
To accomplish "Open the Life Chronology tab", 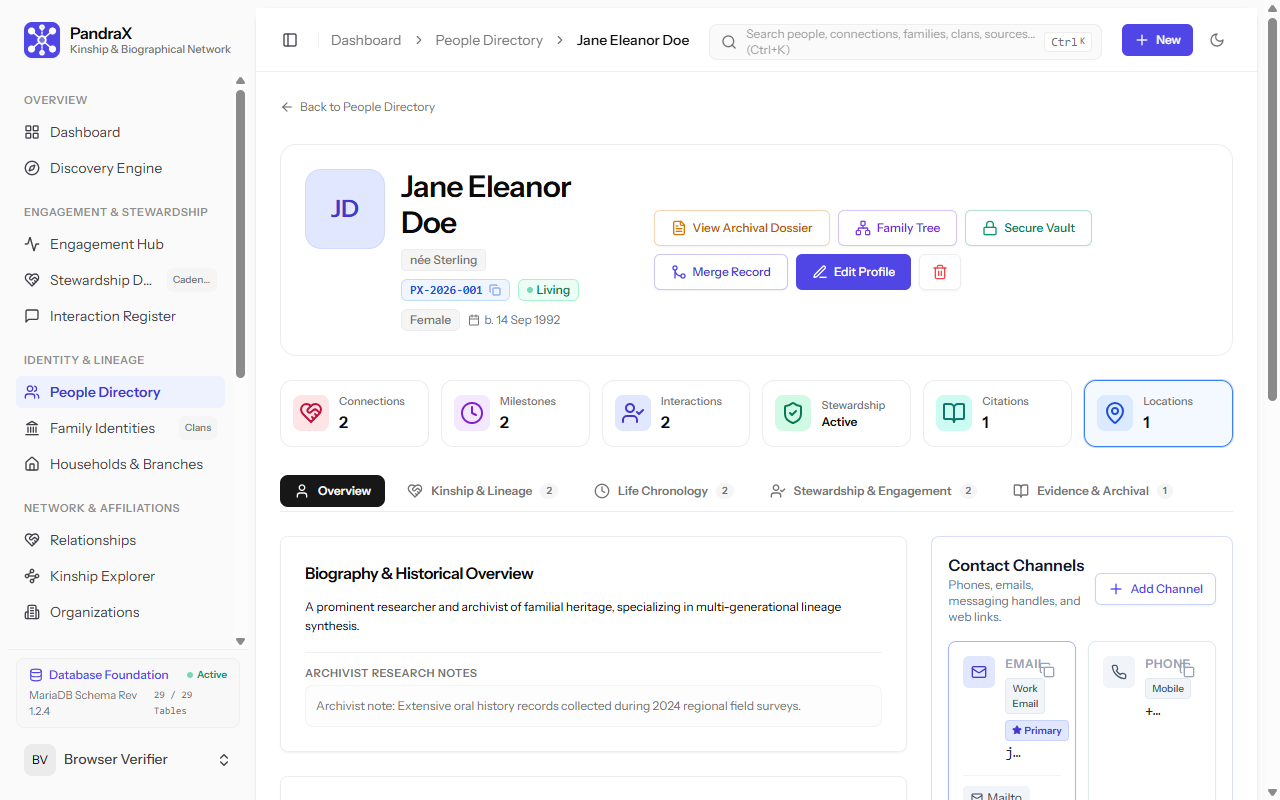I will 663,491.
